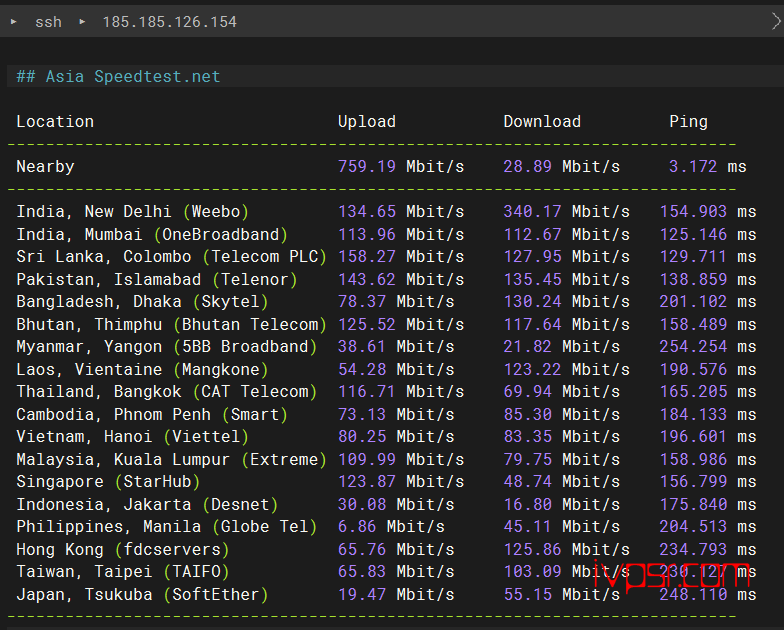Select New Delhi download value 340.17
Viewport: 784px width, 630px height.
[x=532, y=212]
